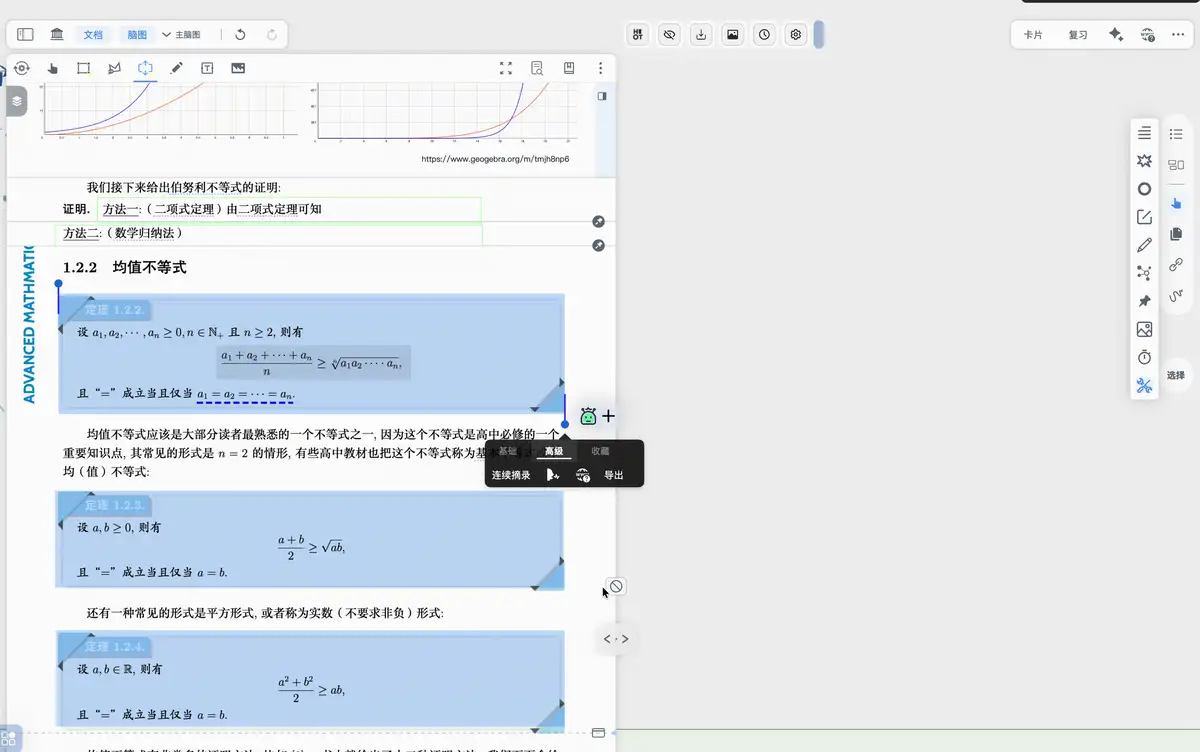Image resolution: width=1200 pixels, height=752 pixels.
Task: Click the outline list icon in far-right column
Action: tap(1176, 134)
